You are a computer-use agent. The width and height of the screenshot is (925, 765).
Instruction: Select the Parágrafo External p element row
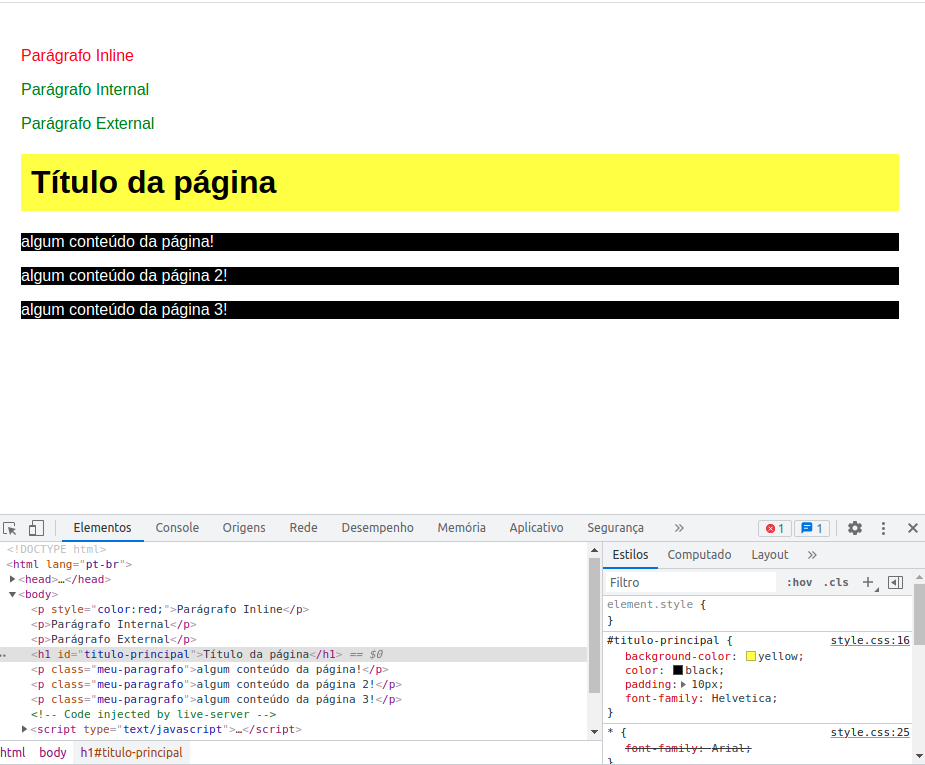[293, 639]
